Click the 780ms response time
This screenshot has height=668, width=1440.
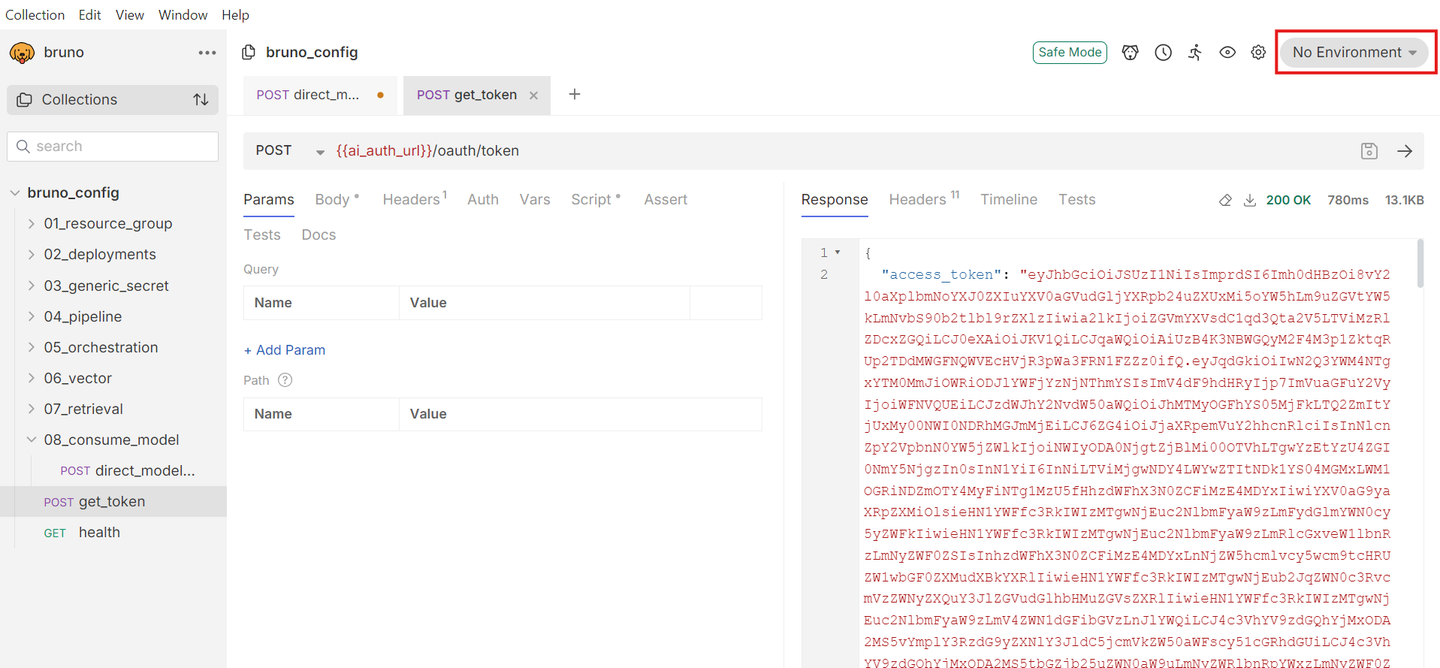pyautogui.click(x=1348, y=200)
